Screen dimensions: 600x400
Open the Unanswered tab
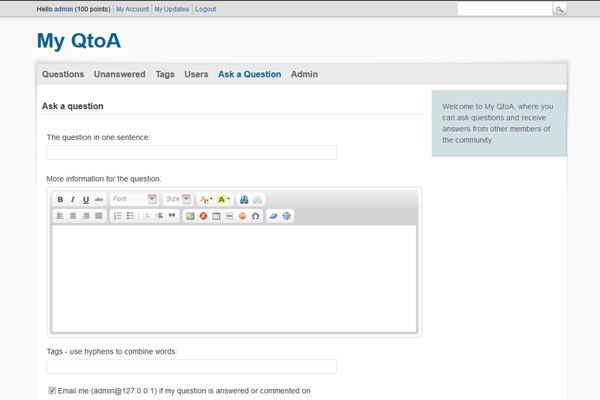119,74
